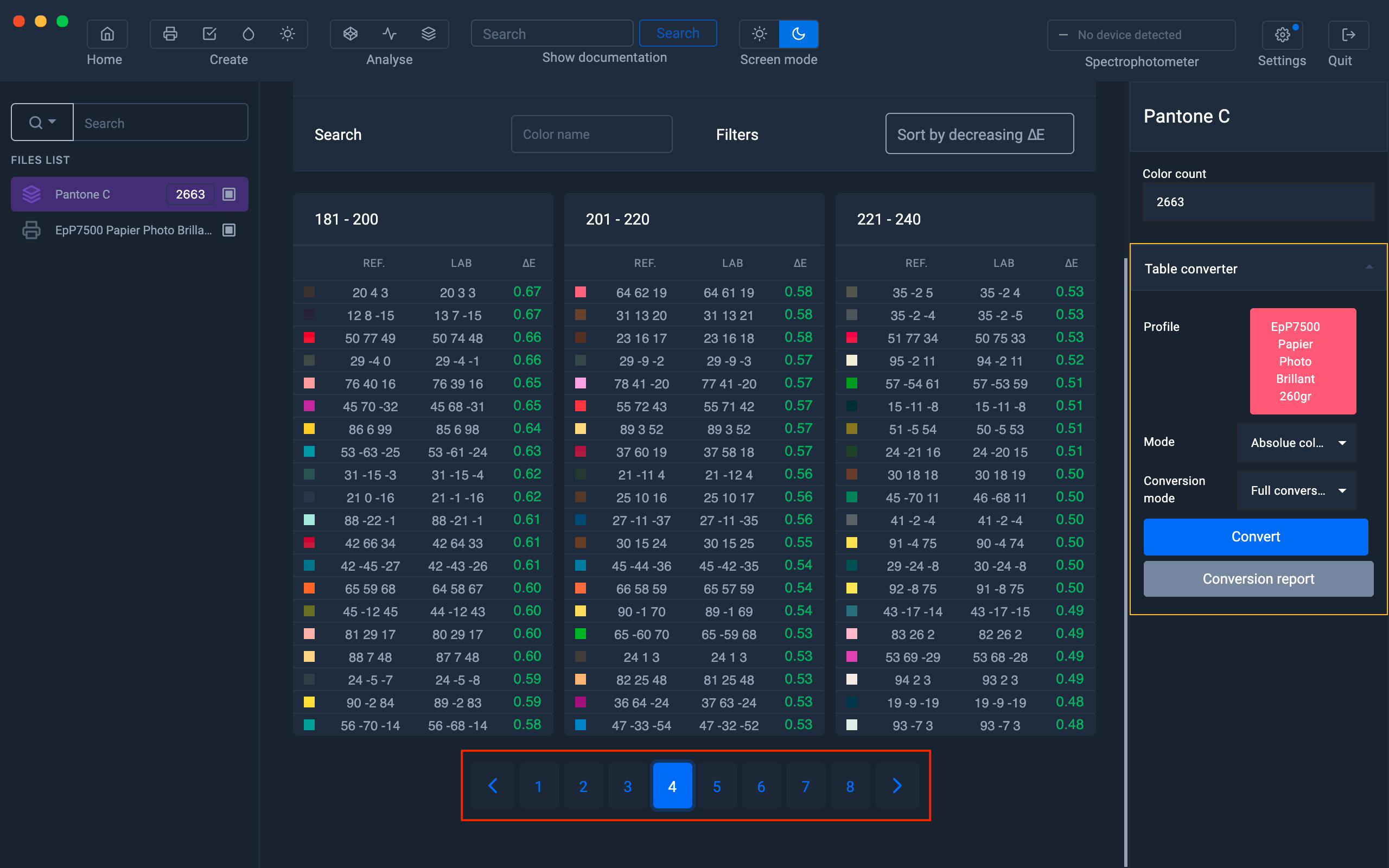Screen dimensions: 1389x868
Task: Click the No device detected spectrophotometer box
Action: pos(1141,35)
